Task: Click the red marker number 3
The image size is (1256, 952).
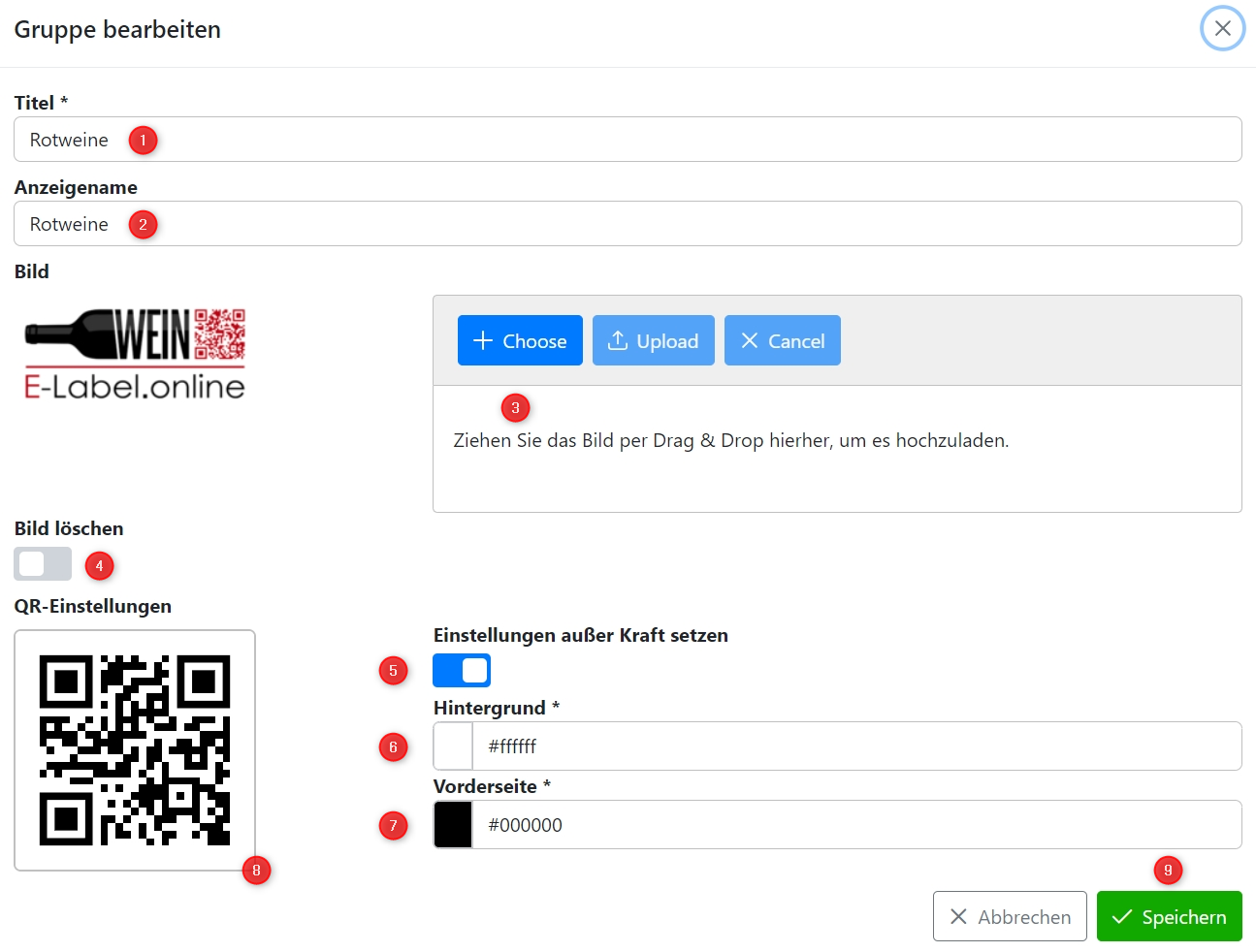Action: pyautogui.click(x=515, y=408)
